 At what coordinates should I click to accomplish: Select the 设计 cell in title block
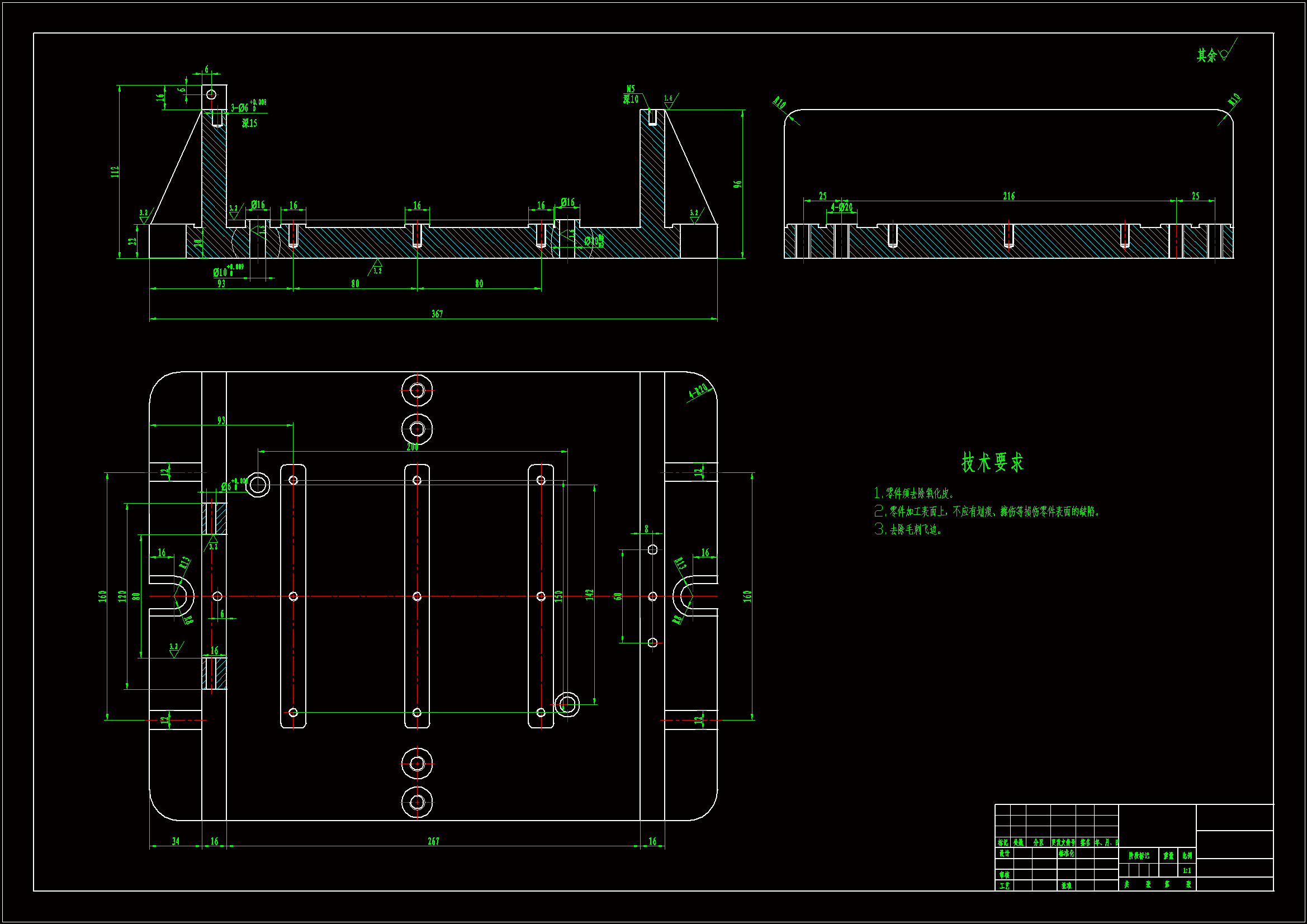(1005, 854)
